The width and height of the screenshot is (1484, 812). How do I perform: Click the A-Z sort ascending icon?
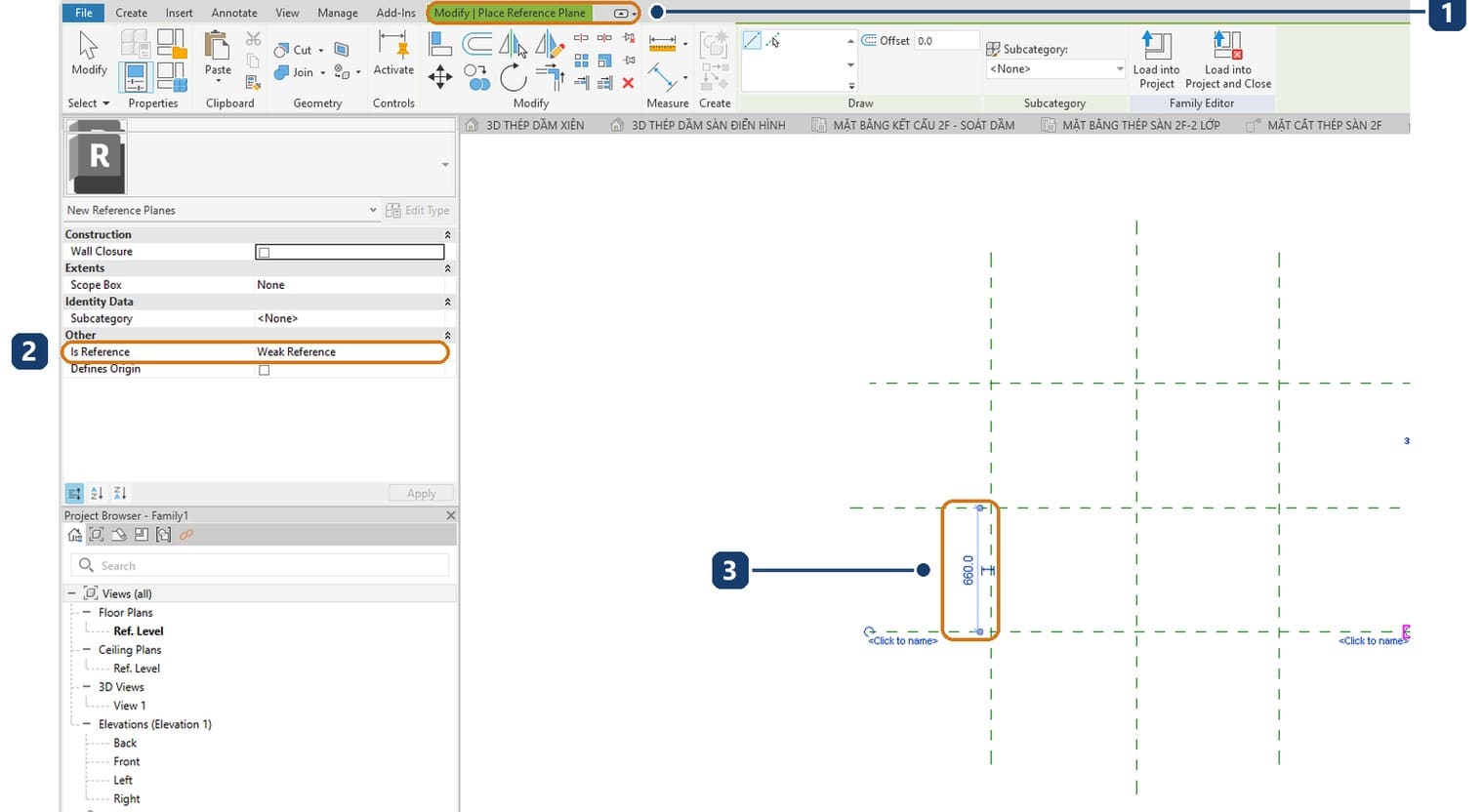coord(97,493)
